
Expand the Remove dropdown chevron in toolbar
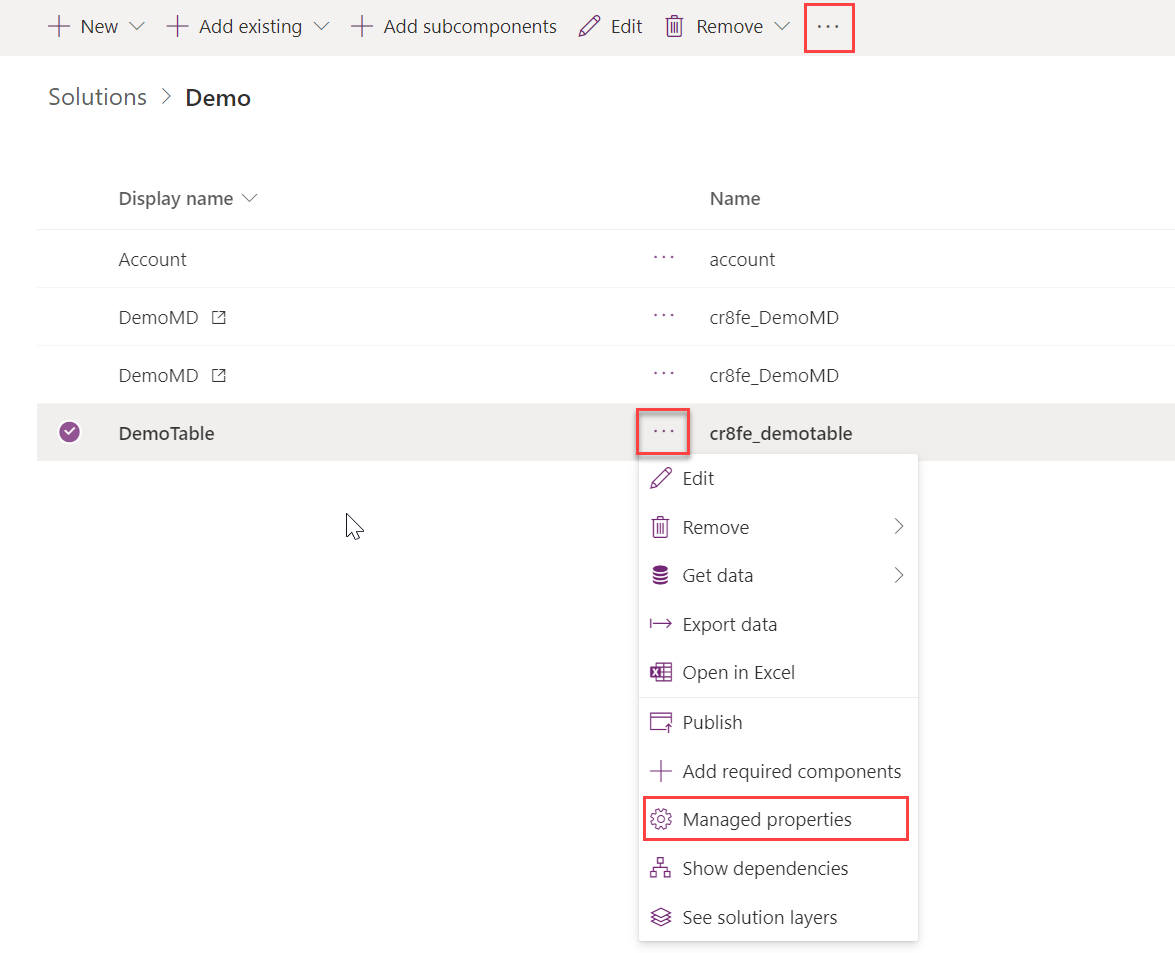click(x=782, y=26)
